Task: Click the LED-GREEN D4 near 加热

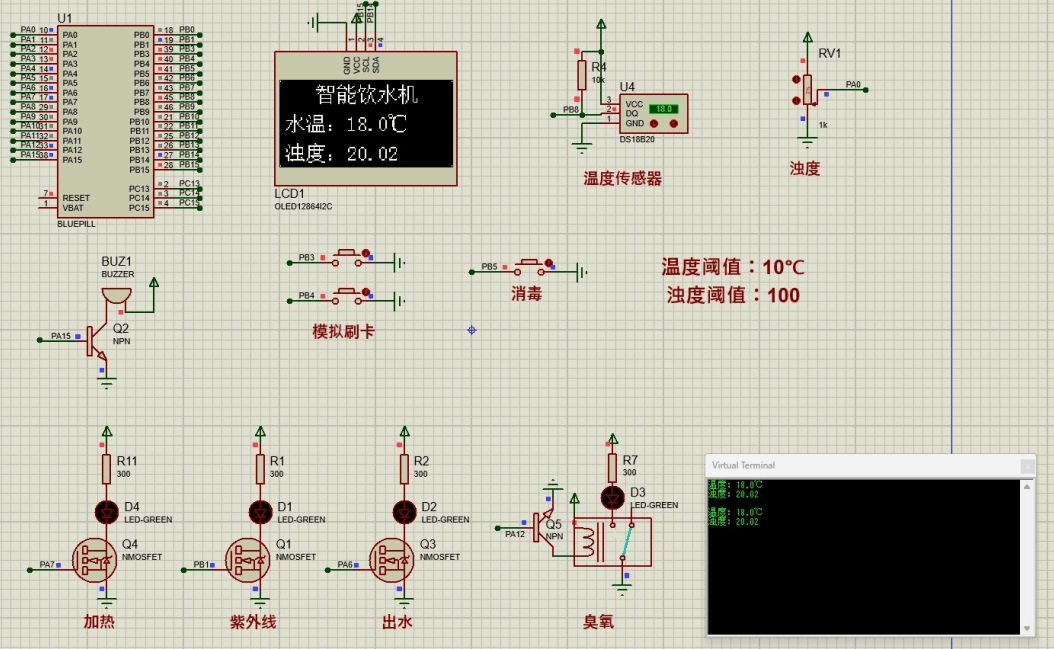Action: 105,512
